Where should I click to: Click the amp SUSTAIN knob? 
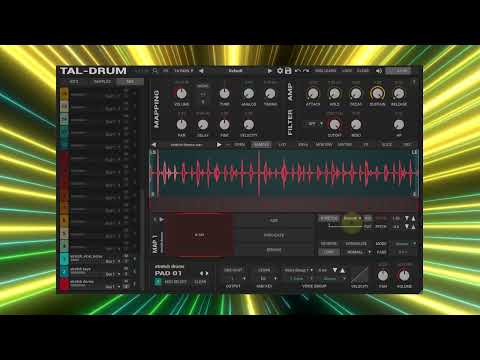377,94
